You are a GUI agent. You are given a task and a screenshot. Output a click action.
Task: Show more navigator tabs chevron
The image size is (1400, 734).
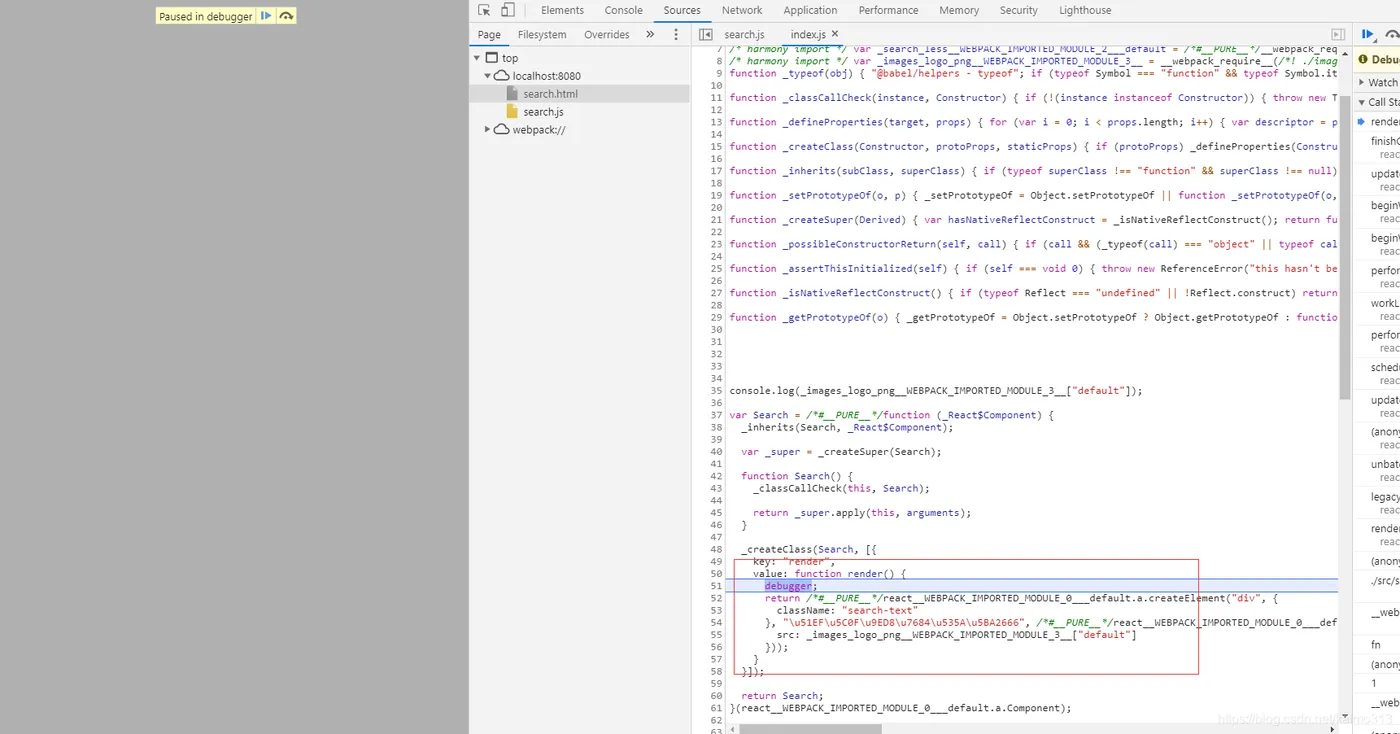[650, 34]
